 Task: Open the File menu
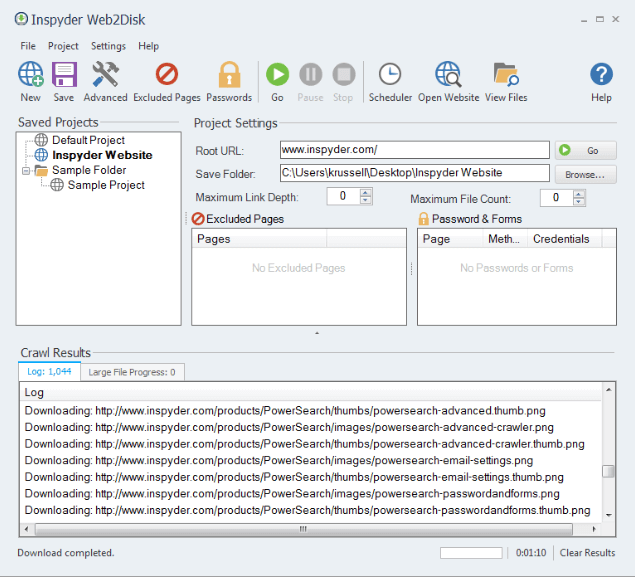click(28, 46)
